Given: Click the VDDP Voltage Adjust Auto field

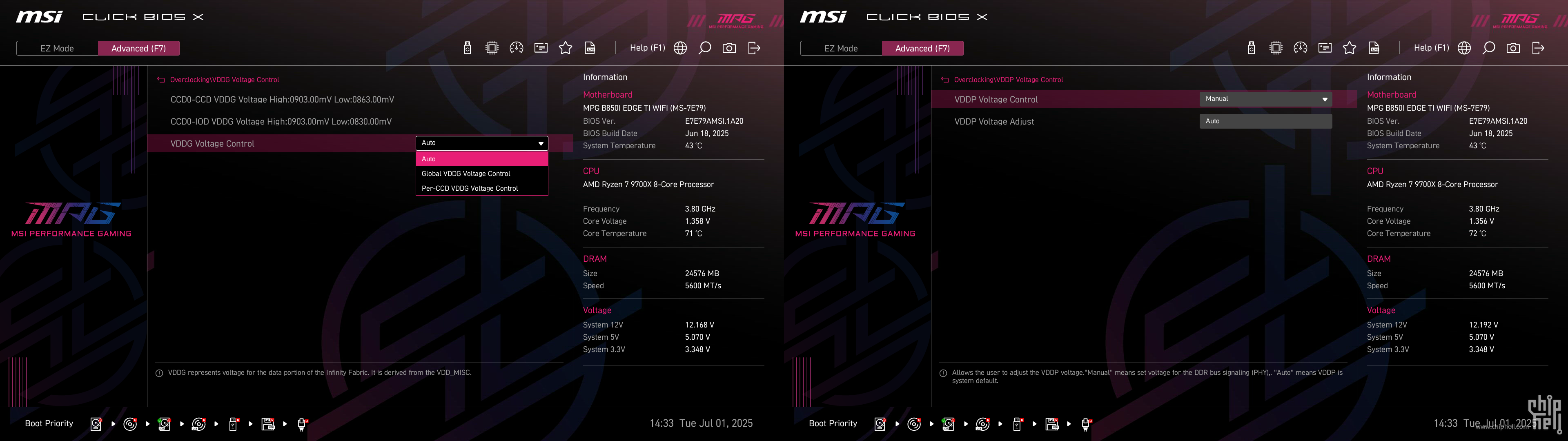Looking at the screenshot, I should click(1265, 121).
